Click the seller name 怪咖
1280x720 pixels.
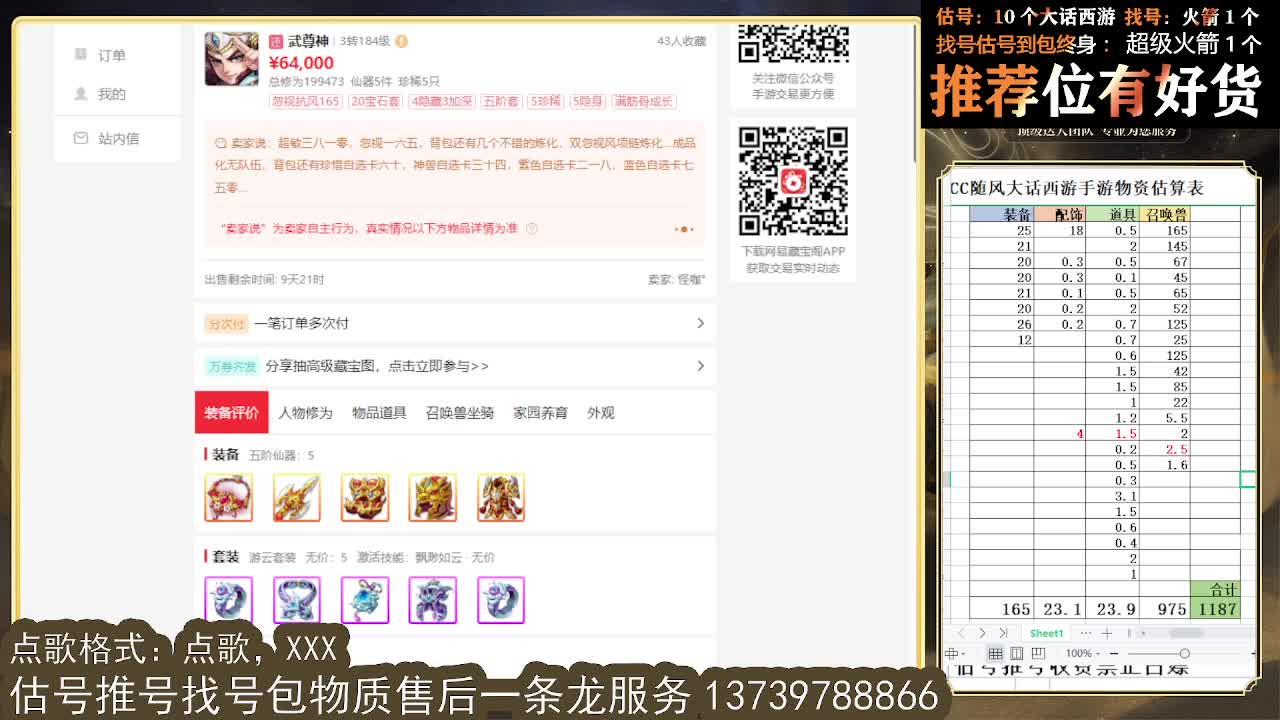point(690,280)
